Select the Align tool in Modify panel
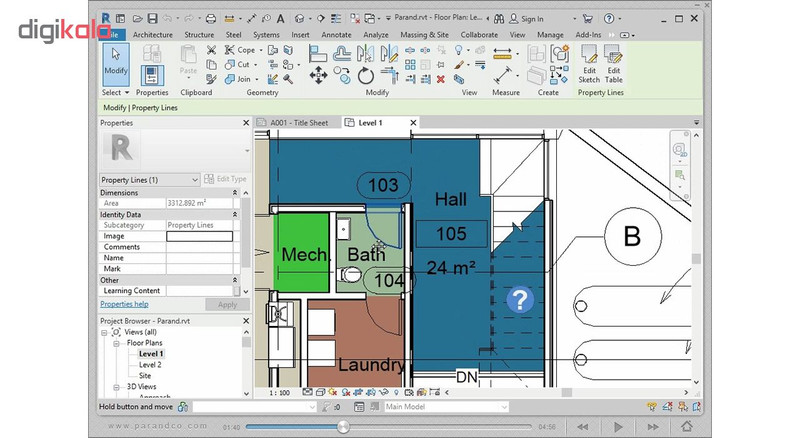Viewport: 800px width, 438px height. [x=318, y=54]
